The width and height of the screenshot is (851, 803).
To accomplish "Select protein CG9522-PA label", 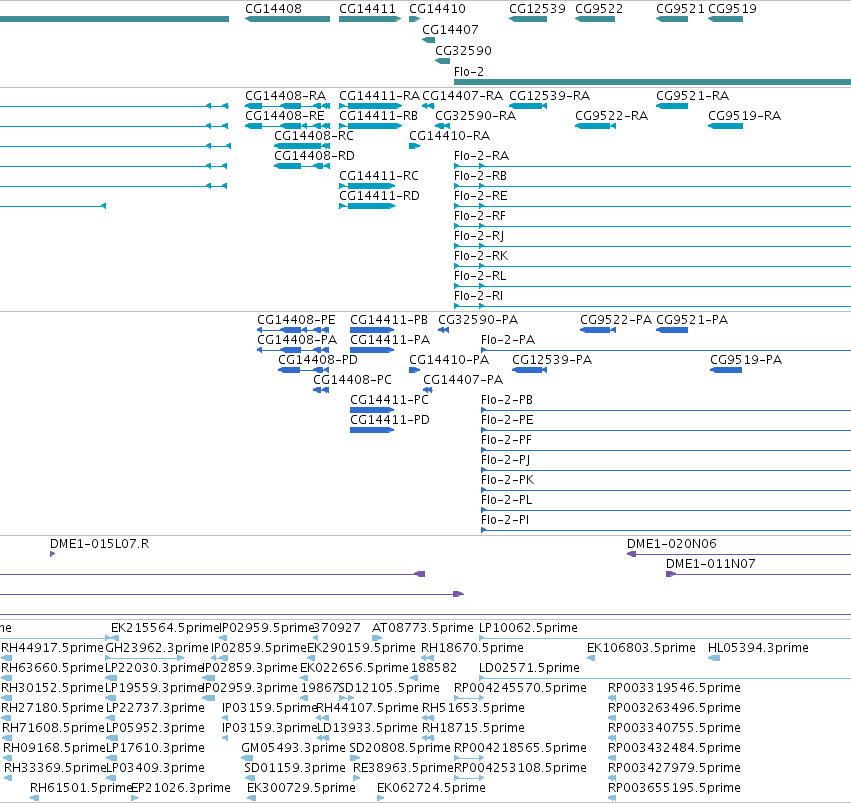I will pyautogui.click(x=616, y=320).
